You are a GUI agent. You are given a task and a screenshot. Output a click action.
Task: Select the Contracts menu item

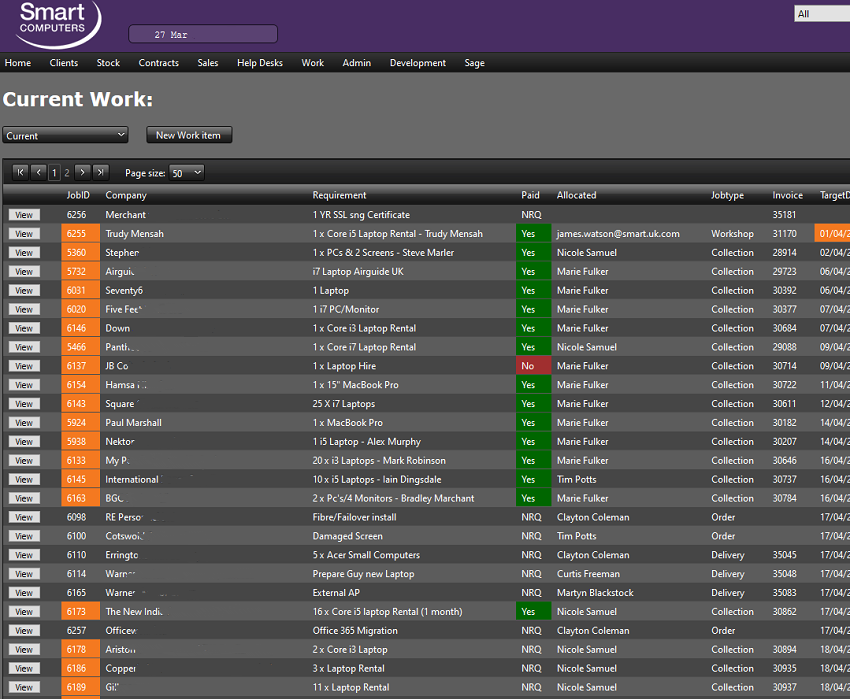(x=159, y=63)
